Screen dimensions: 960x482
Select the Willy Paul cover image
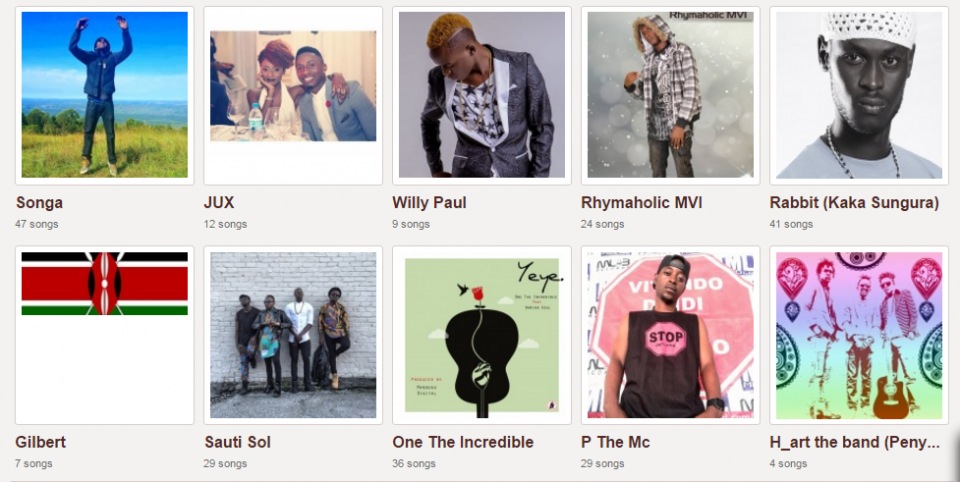[482, 95]
